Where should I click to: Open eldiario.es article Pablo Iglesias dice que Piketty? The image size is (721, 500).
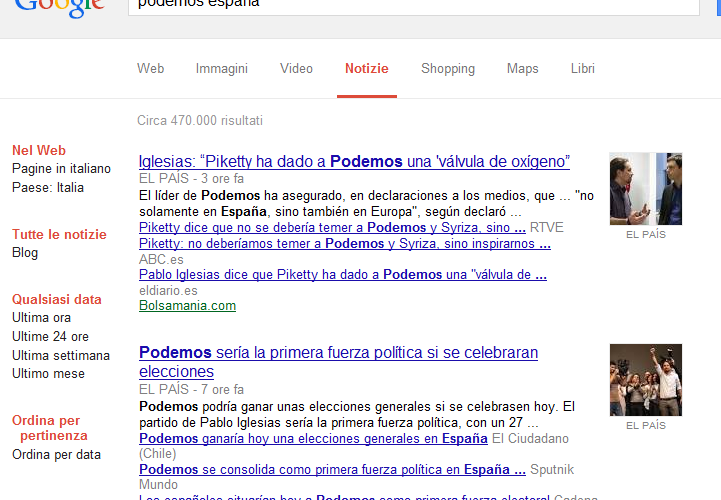click(x=343, y=275)
